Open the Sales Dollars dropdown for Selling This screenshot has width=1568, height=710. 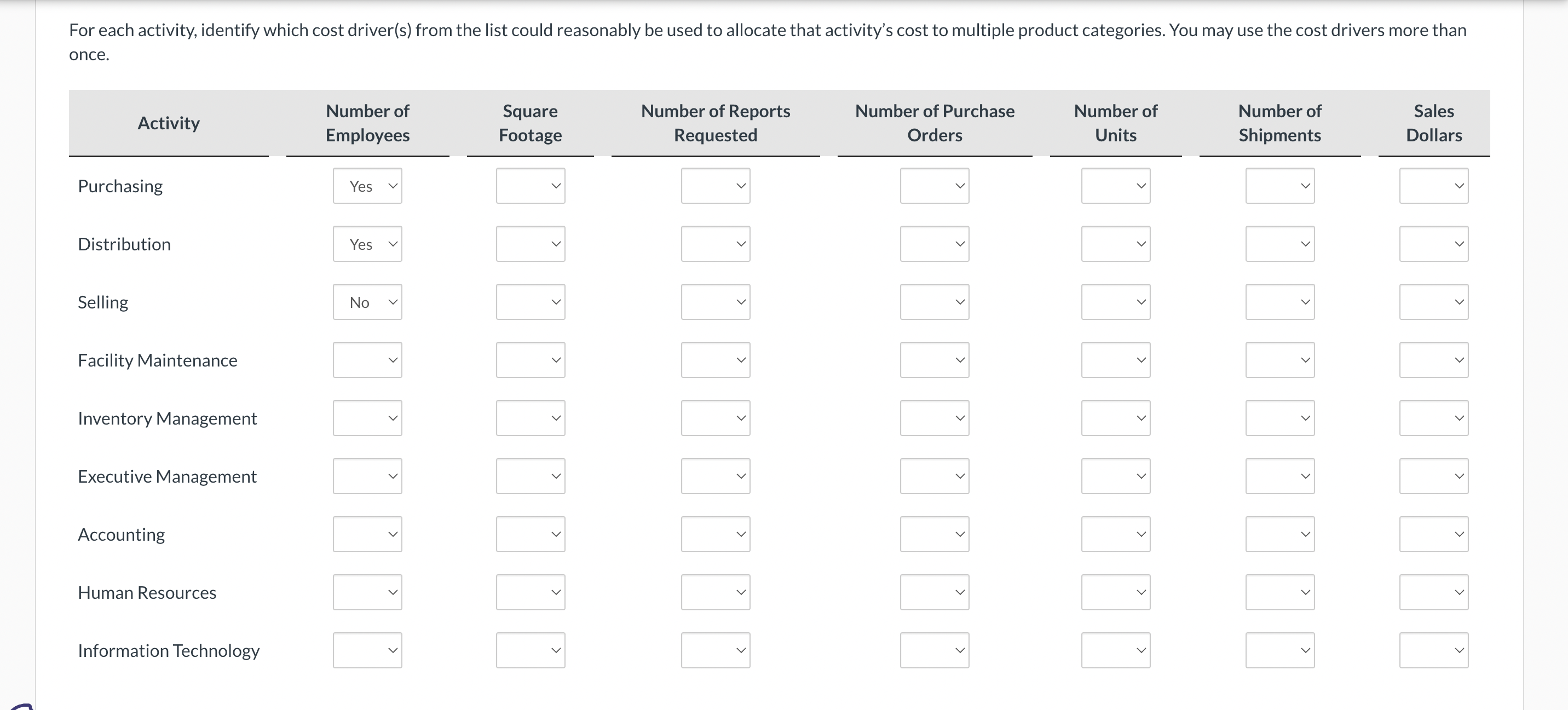(x=1433, y=301)
